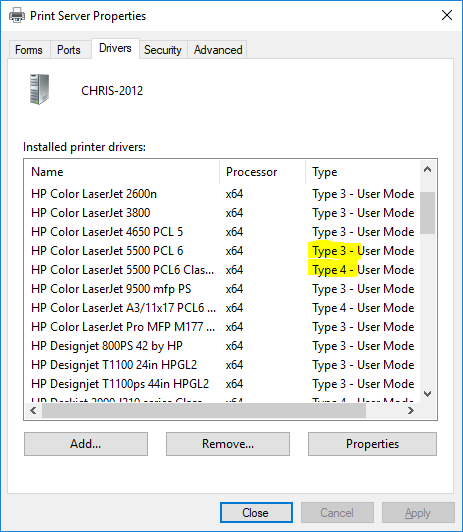Click Type 4 cell for A3/11x17 PCL6 row

pyautogui.click(x=363, y=308)
